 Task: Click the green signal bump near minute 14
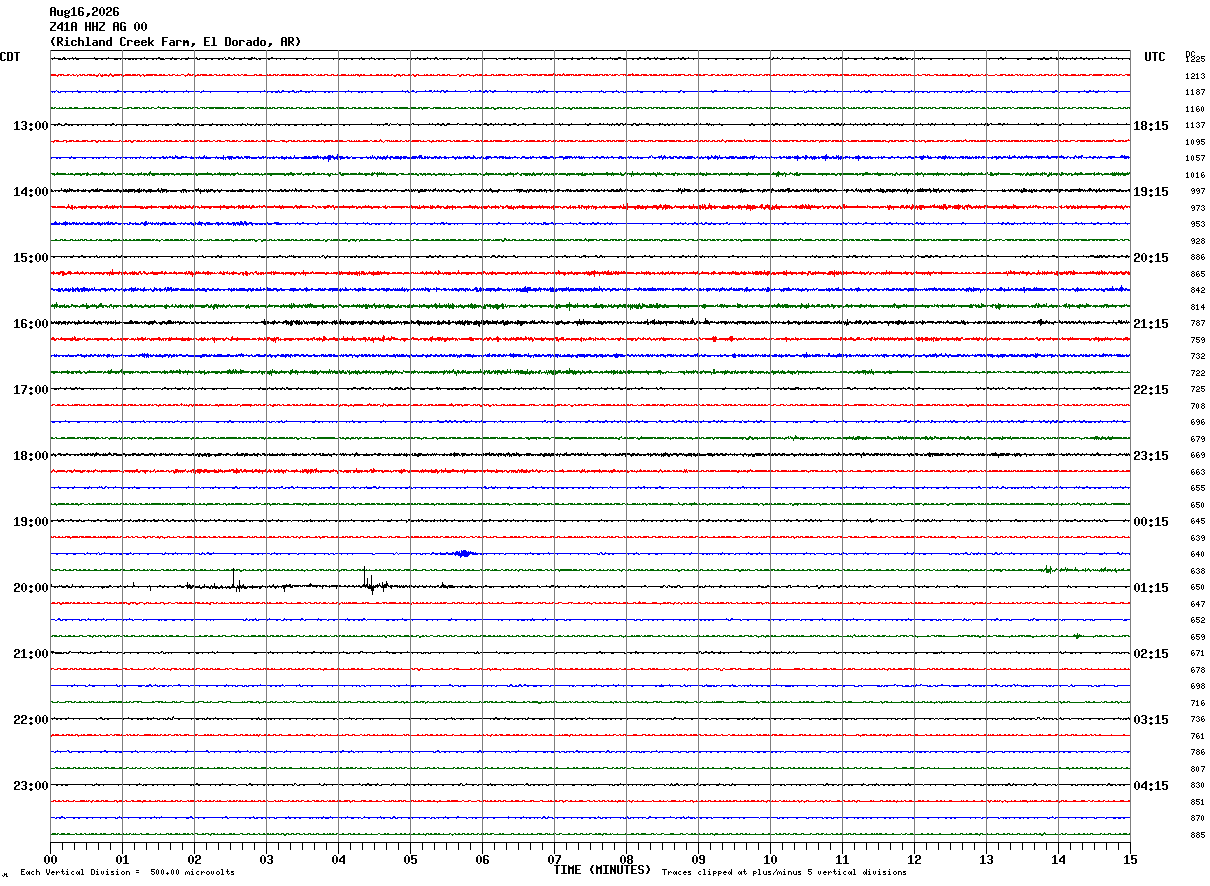[x=1048, y=569]
